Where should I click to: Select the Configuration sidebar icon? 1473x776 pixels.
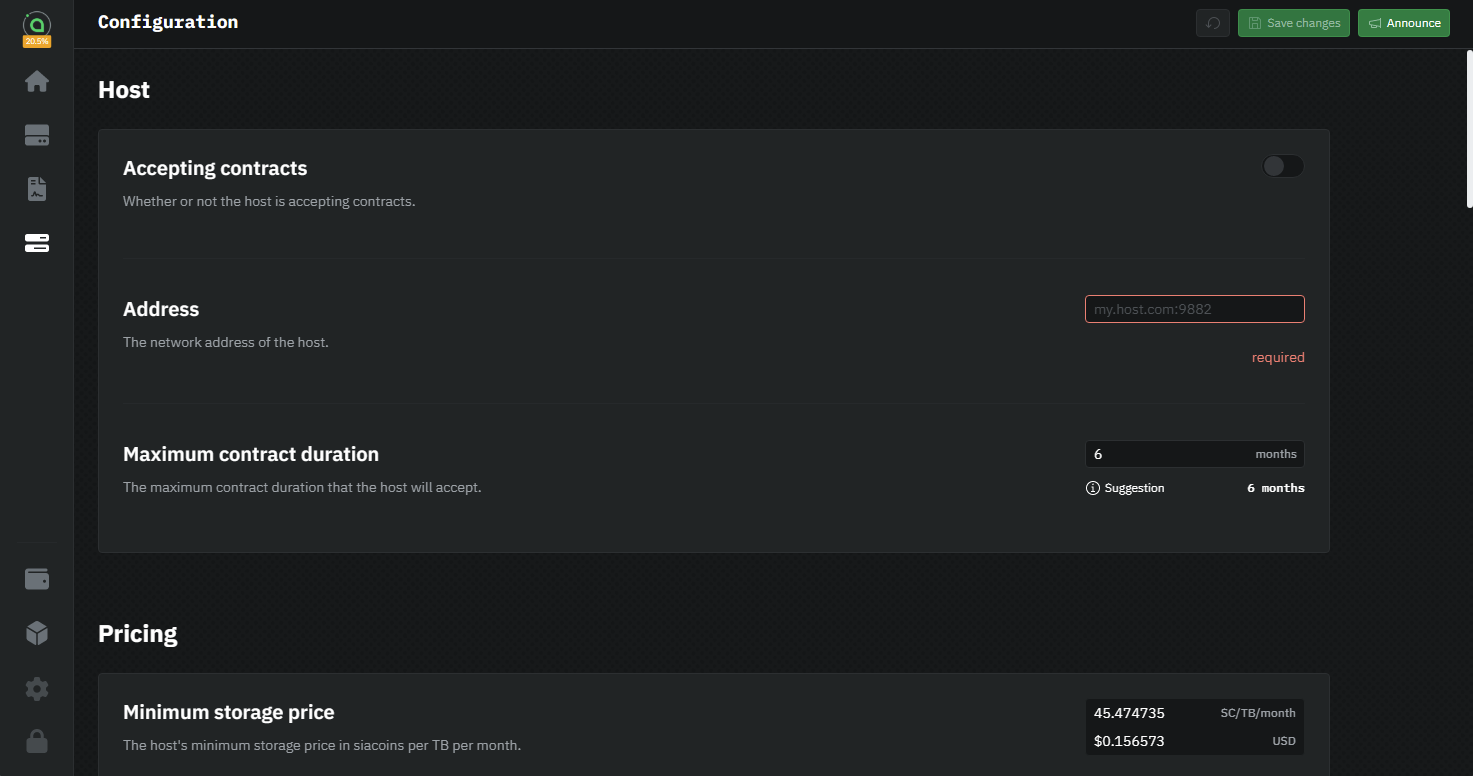(37, 243)
